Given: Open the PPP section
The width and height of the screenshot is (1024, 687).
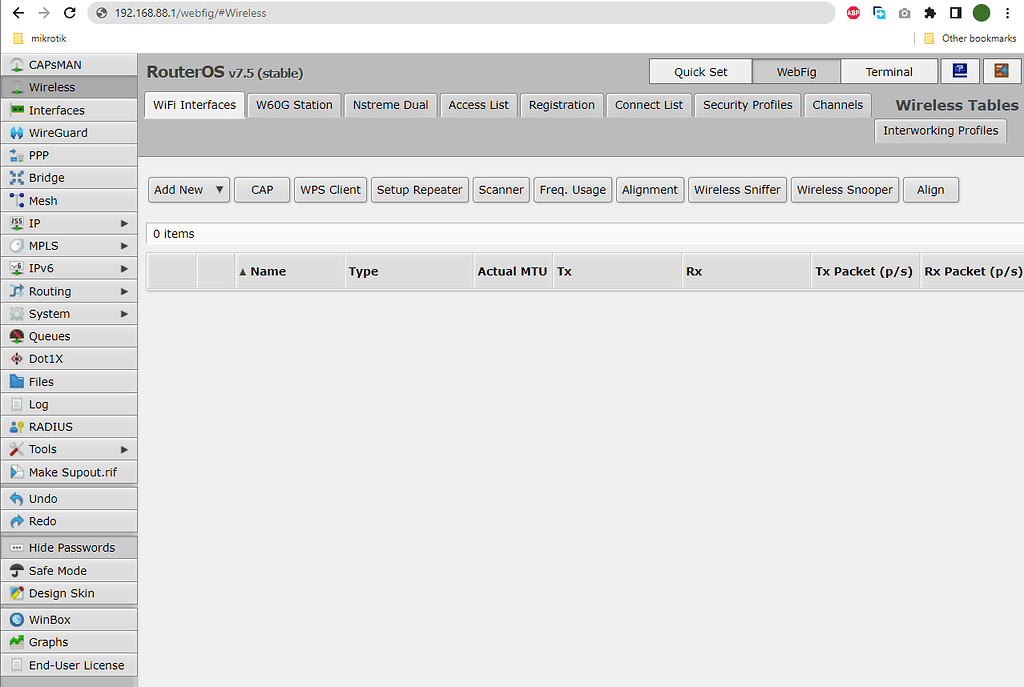Looking at the screenshot, I should 69,155.
